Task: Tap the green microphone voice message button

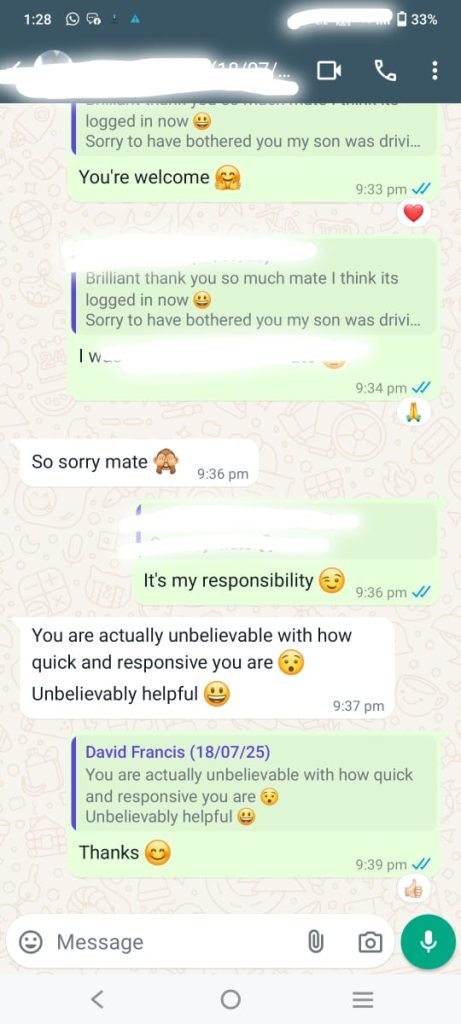Action: click(428, 942)
